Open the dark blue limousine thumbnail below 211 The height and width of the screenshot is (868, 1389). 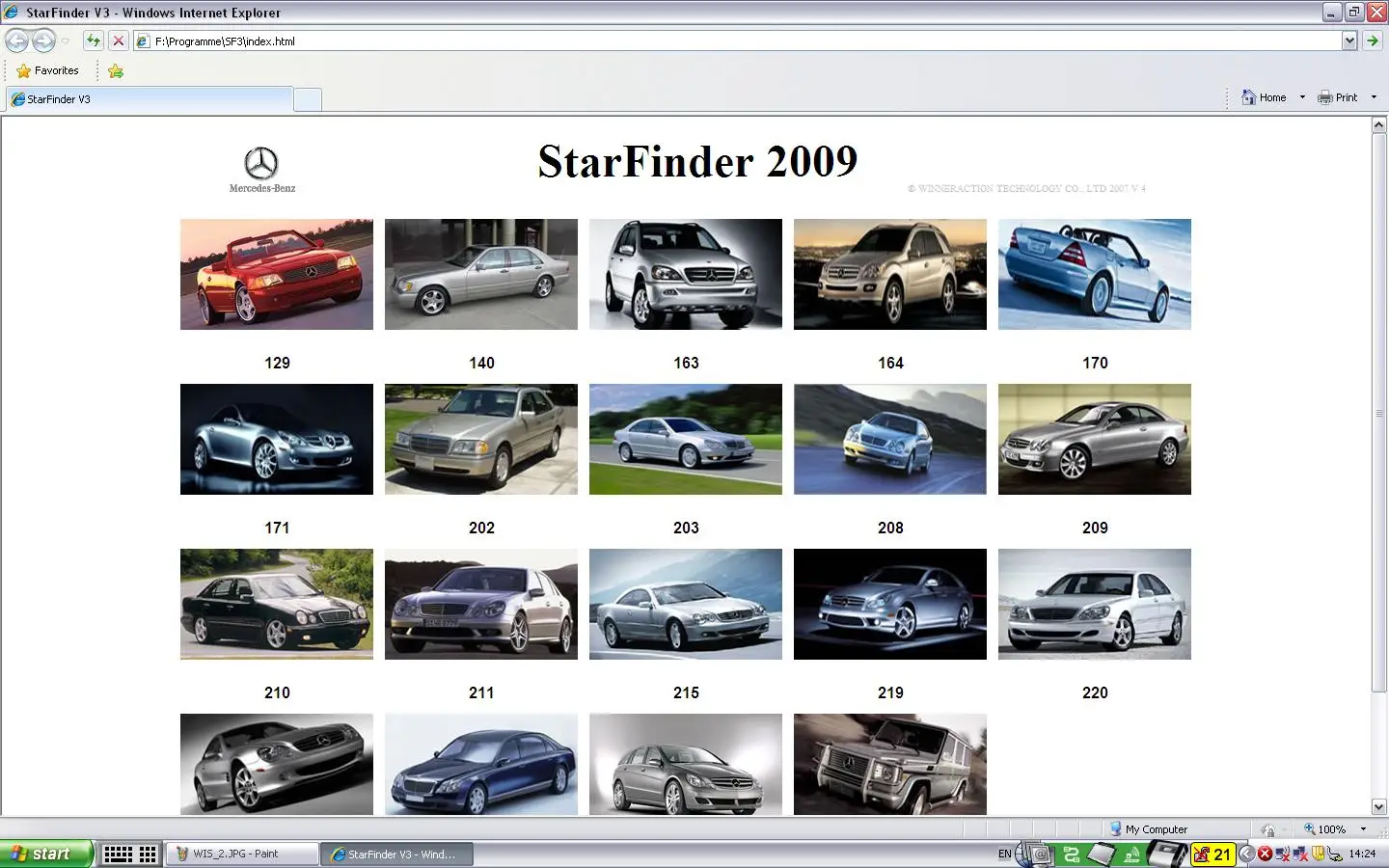pos(481,765)
